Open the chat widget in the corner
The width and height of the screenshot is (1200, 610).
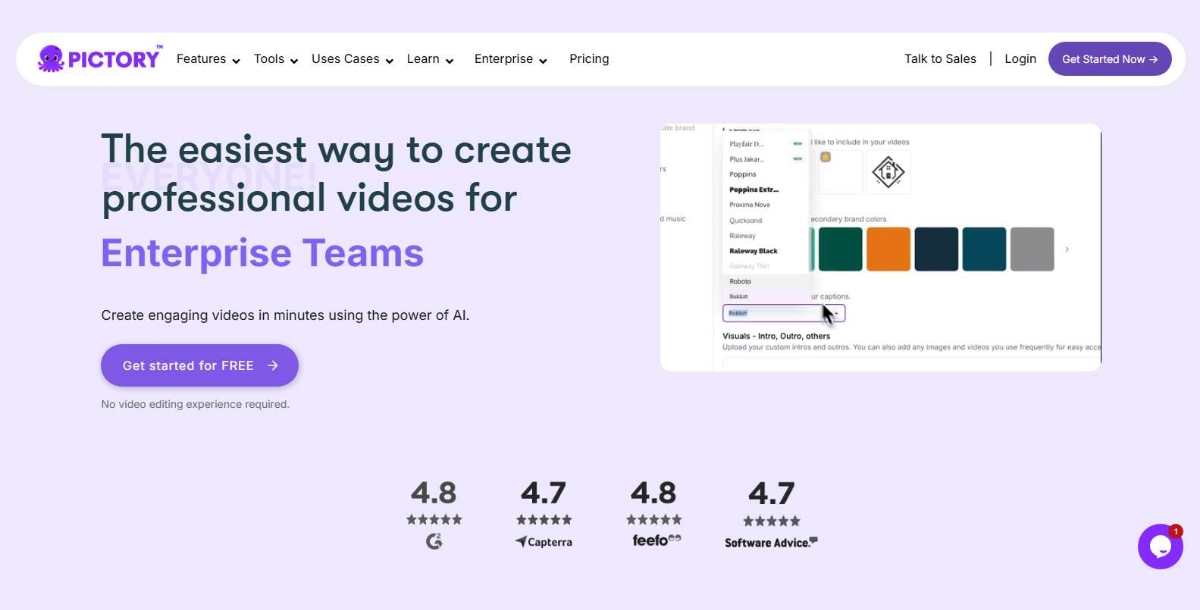1160,546
